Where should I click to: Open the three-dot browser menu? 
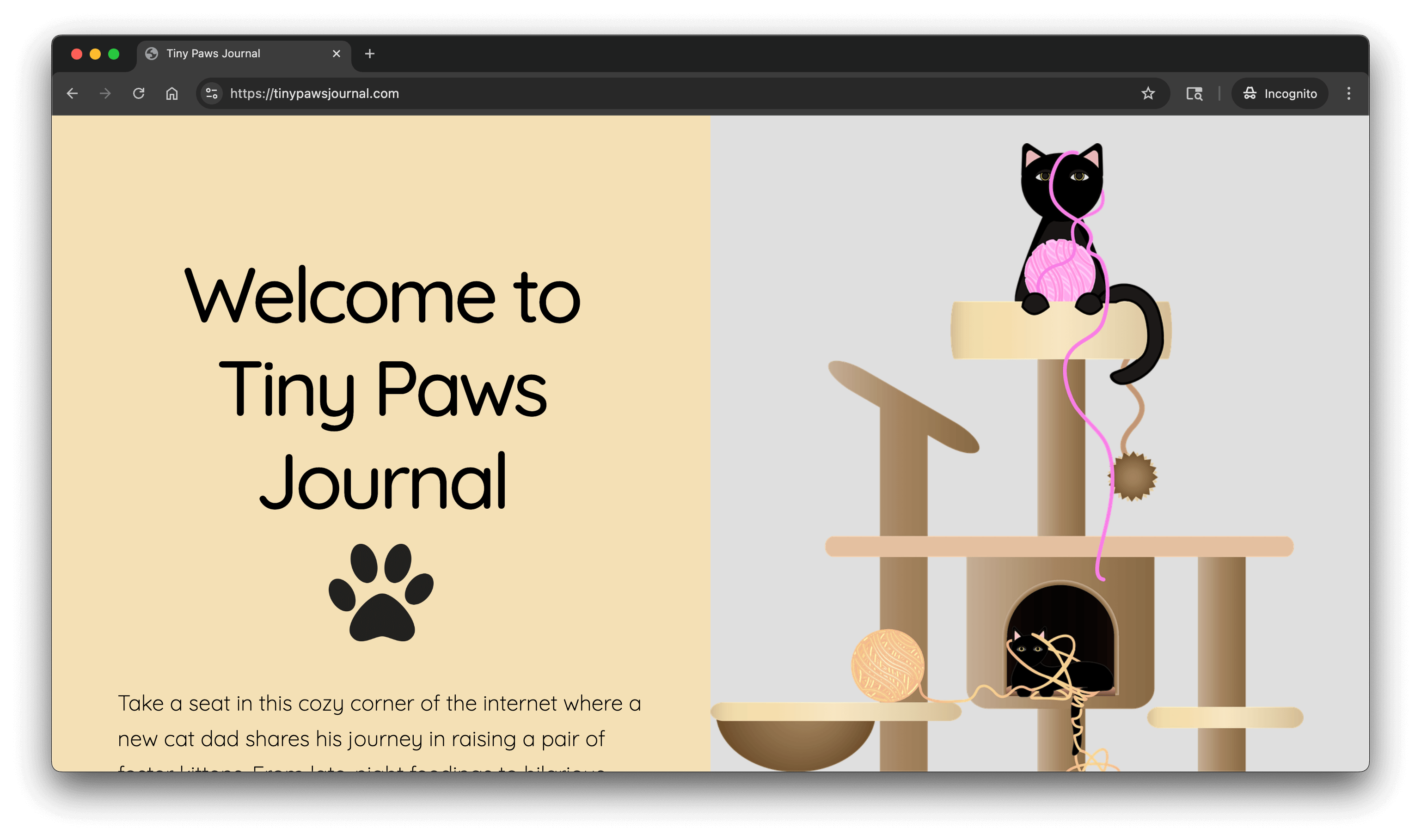(1348, 93)
